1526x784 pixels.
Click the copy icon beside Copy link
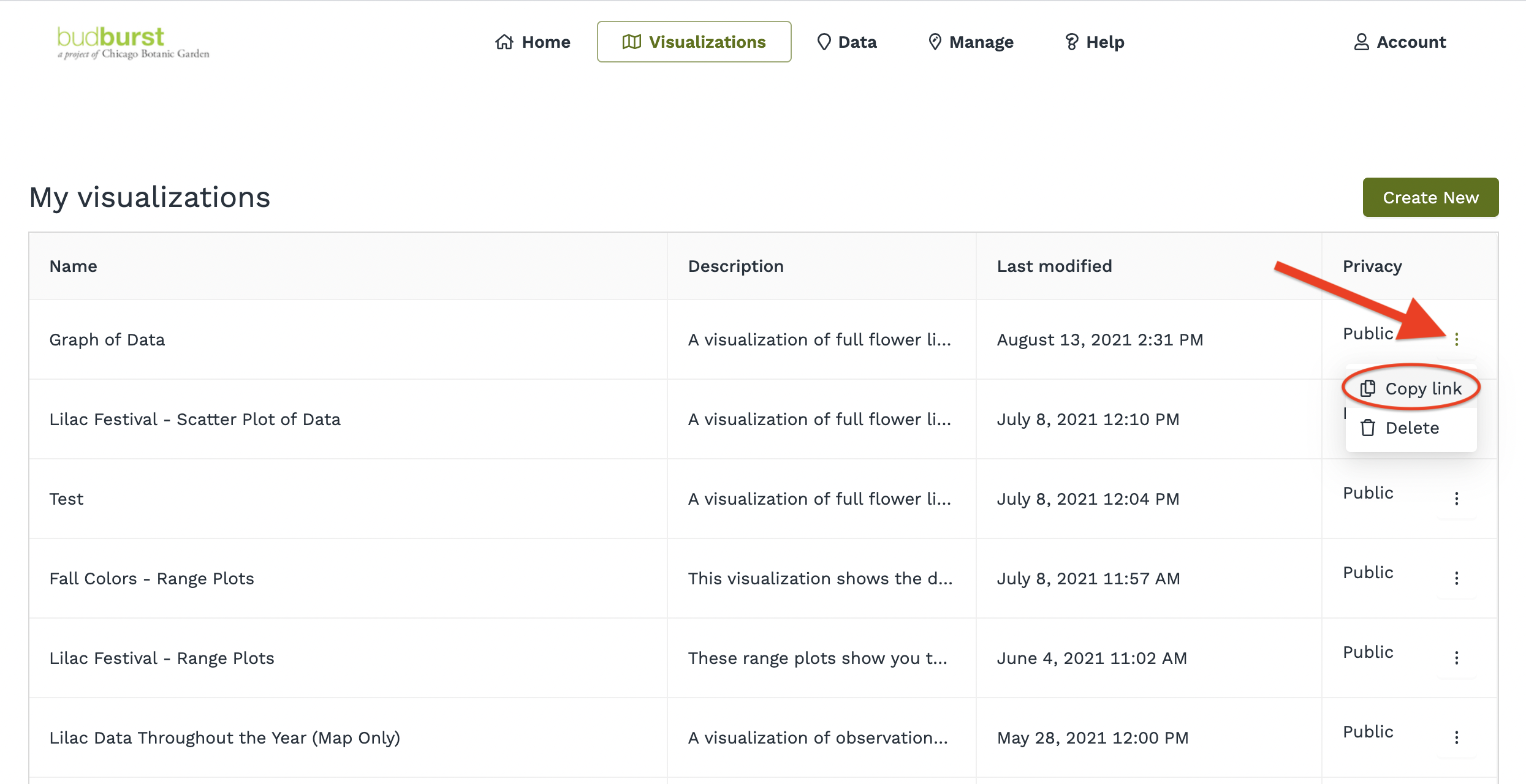tap(1368, 388)
